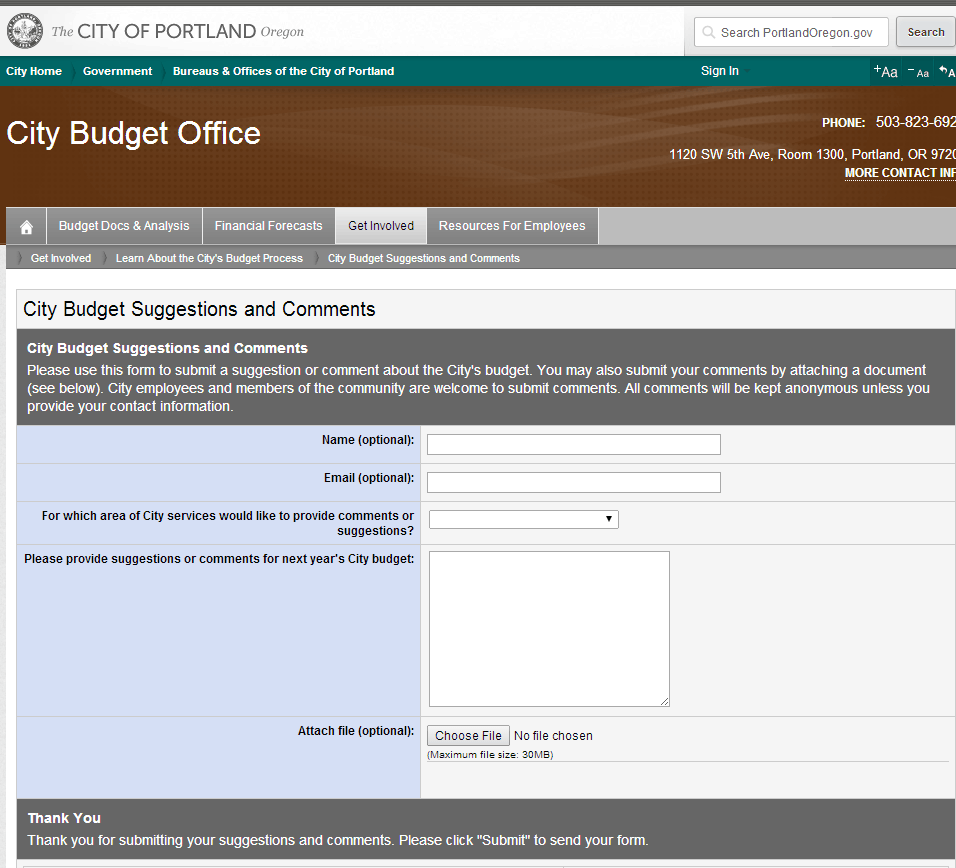Click the 'No file chosen' text

pyautogui.click(x=553, y=736)
